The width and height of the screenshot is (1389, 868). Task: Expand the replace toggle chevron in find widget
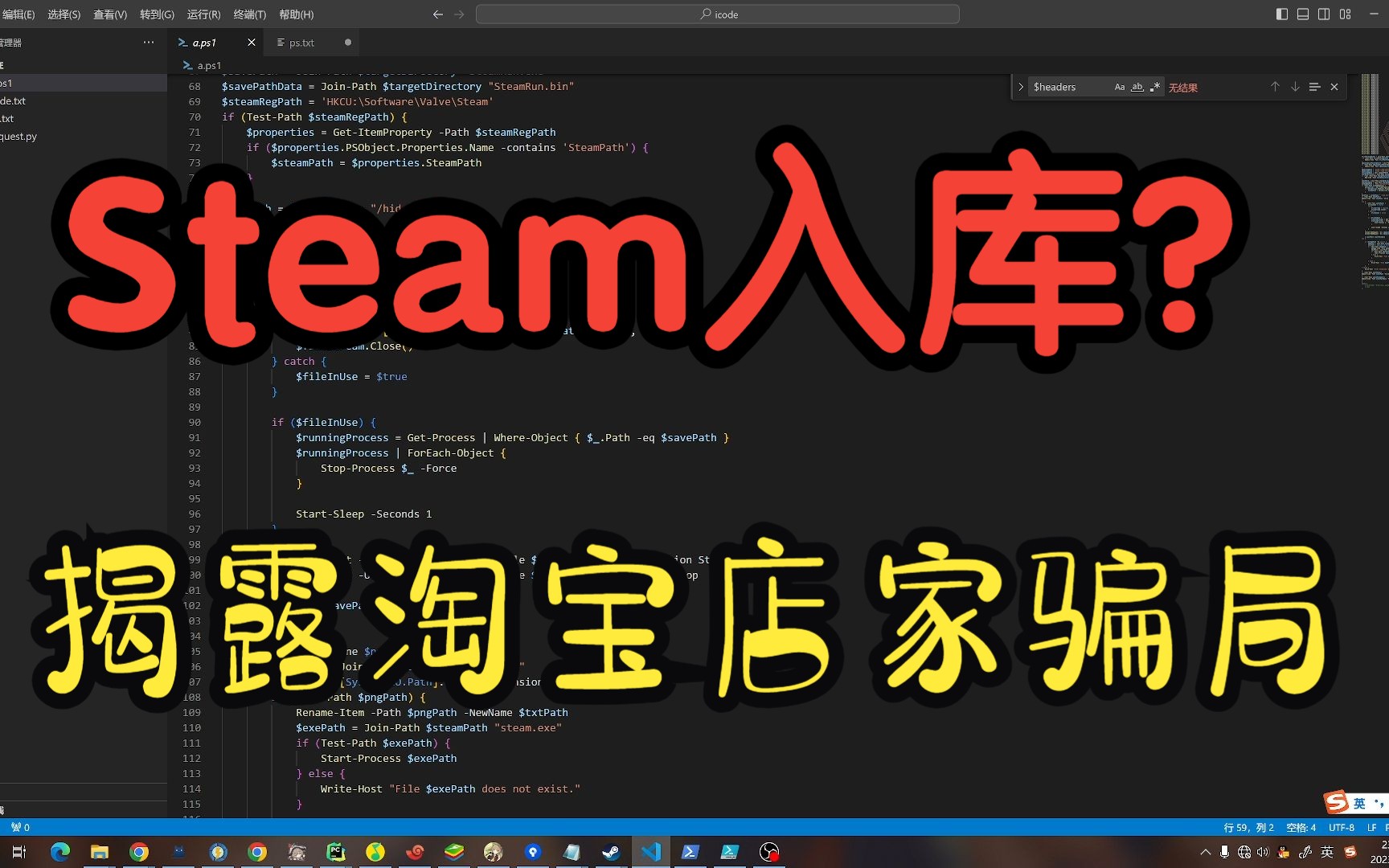pos(1021,87)
